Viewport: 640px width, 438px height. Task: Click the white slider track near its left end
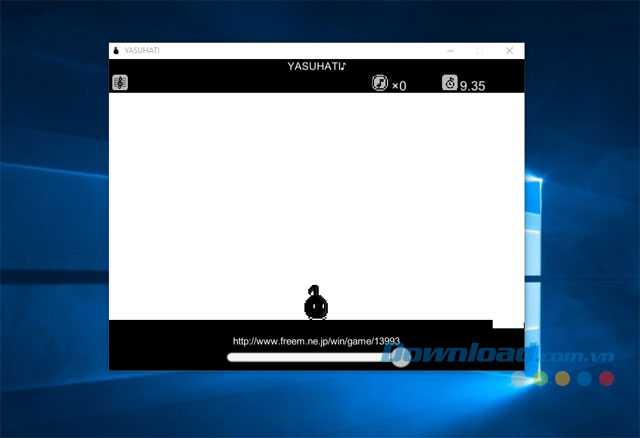coord(240,357)
